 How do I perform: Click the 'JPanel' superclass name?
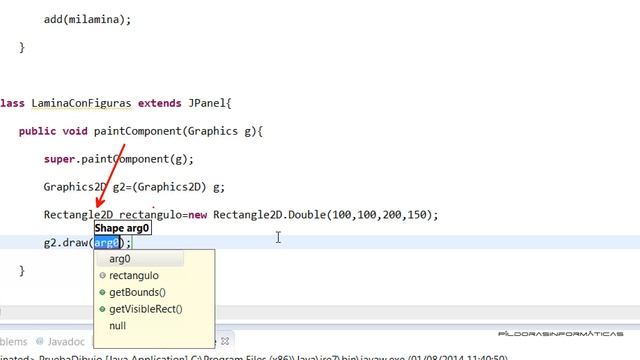click(206, 103)
